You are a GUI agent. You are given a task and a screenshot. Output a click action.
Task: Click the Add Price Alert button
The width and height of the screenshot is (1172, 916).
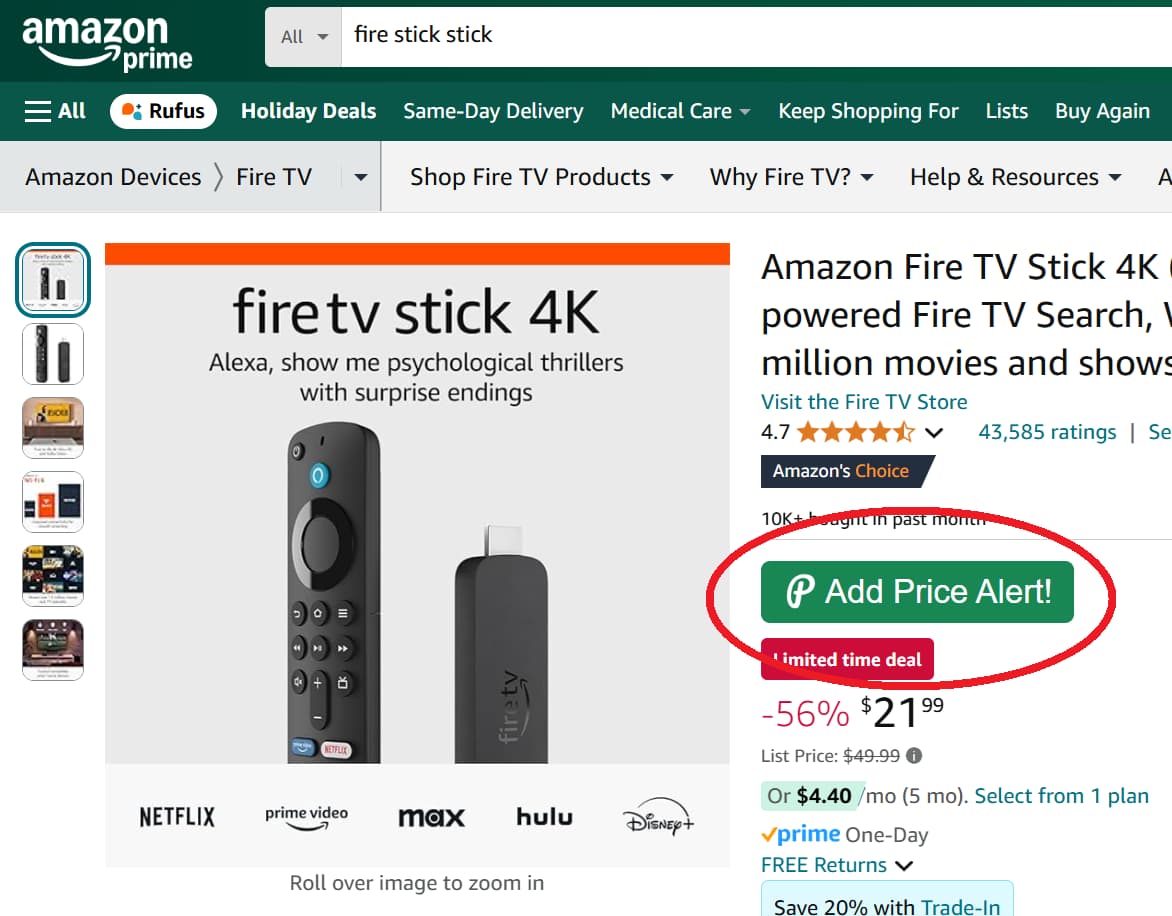(x=918, y=591)
